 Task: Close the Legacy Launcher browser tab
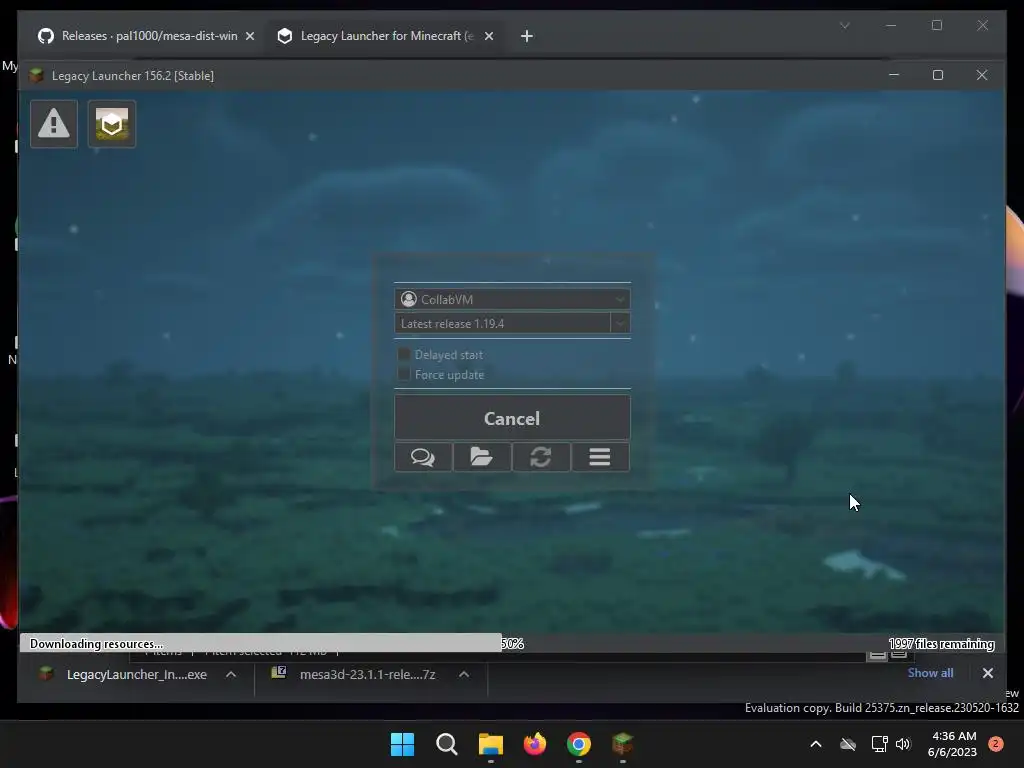[488, 36]
